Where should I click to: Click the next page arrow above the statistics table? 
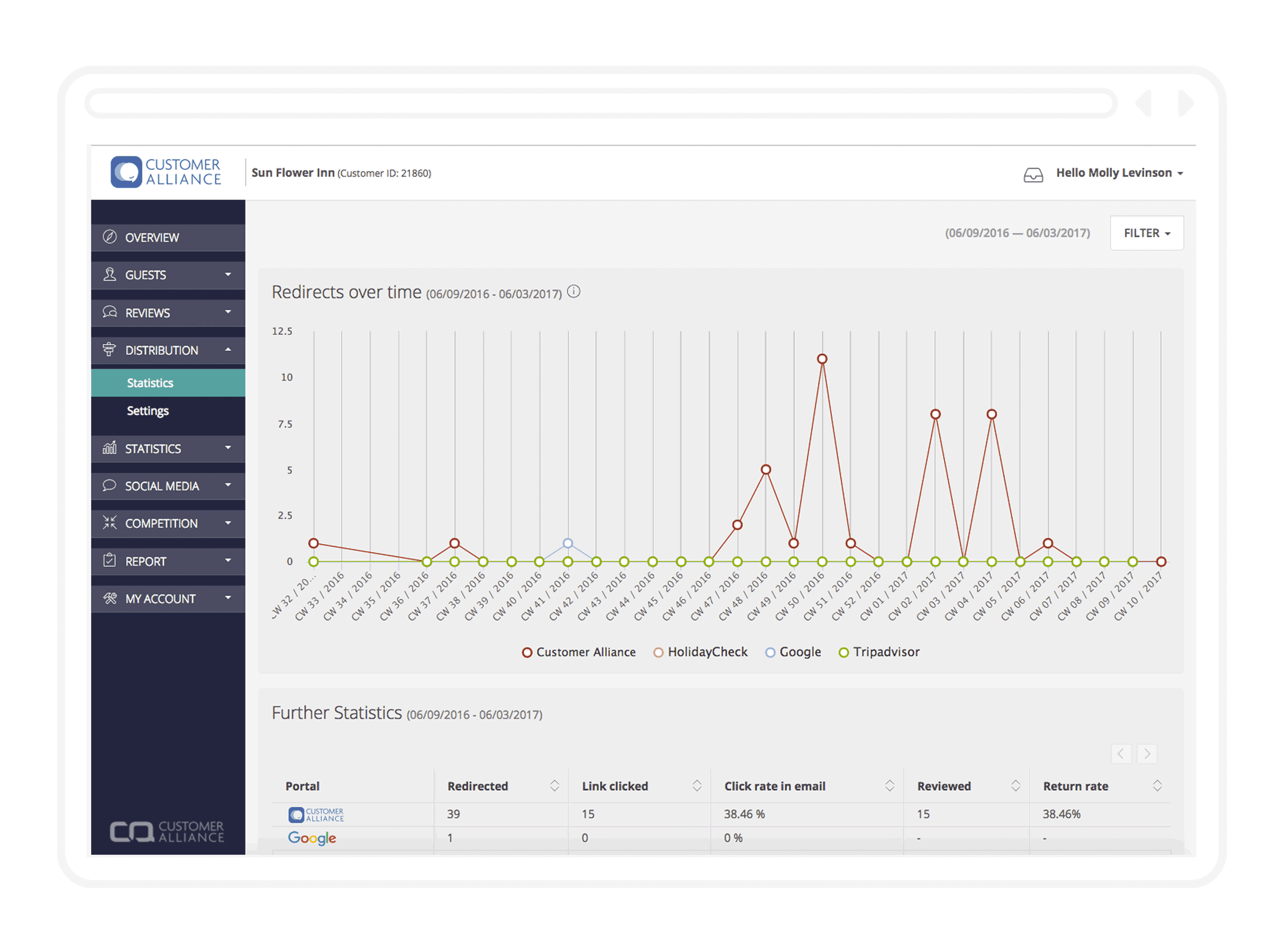(1147, 754)
